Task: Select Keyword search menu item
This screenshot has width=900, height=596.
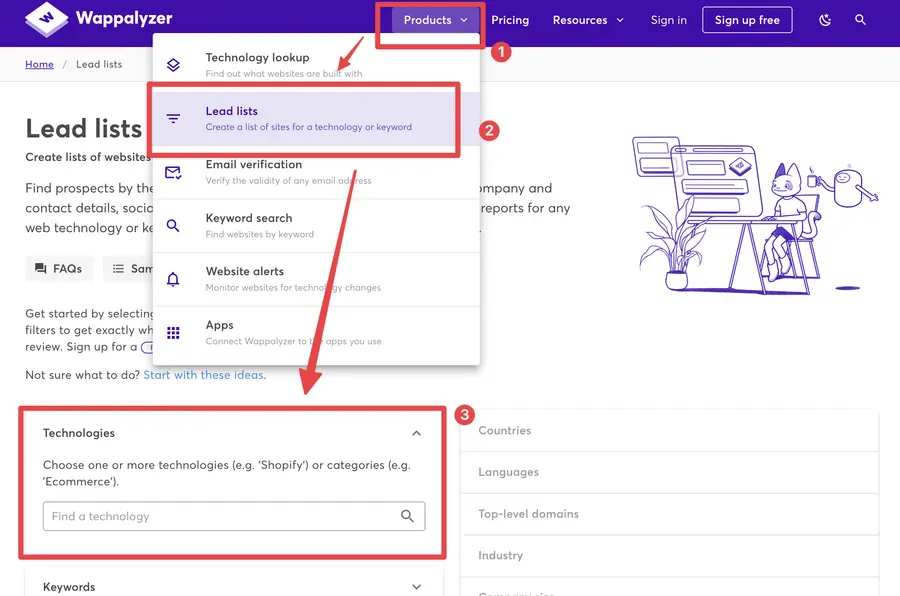Action: 316,226
